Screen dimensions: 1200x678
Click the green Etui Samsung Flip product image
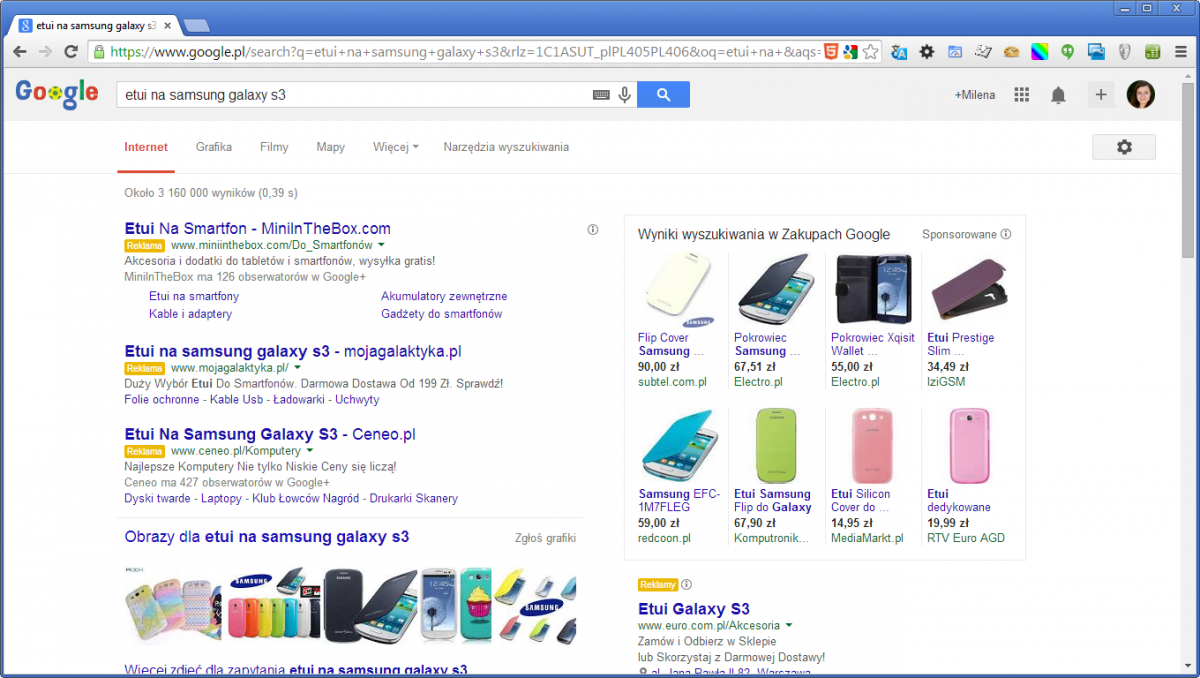point(776,446)
